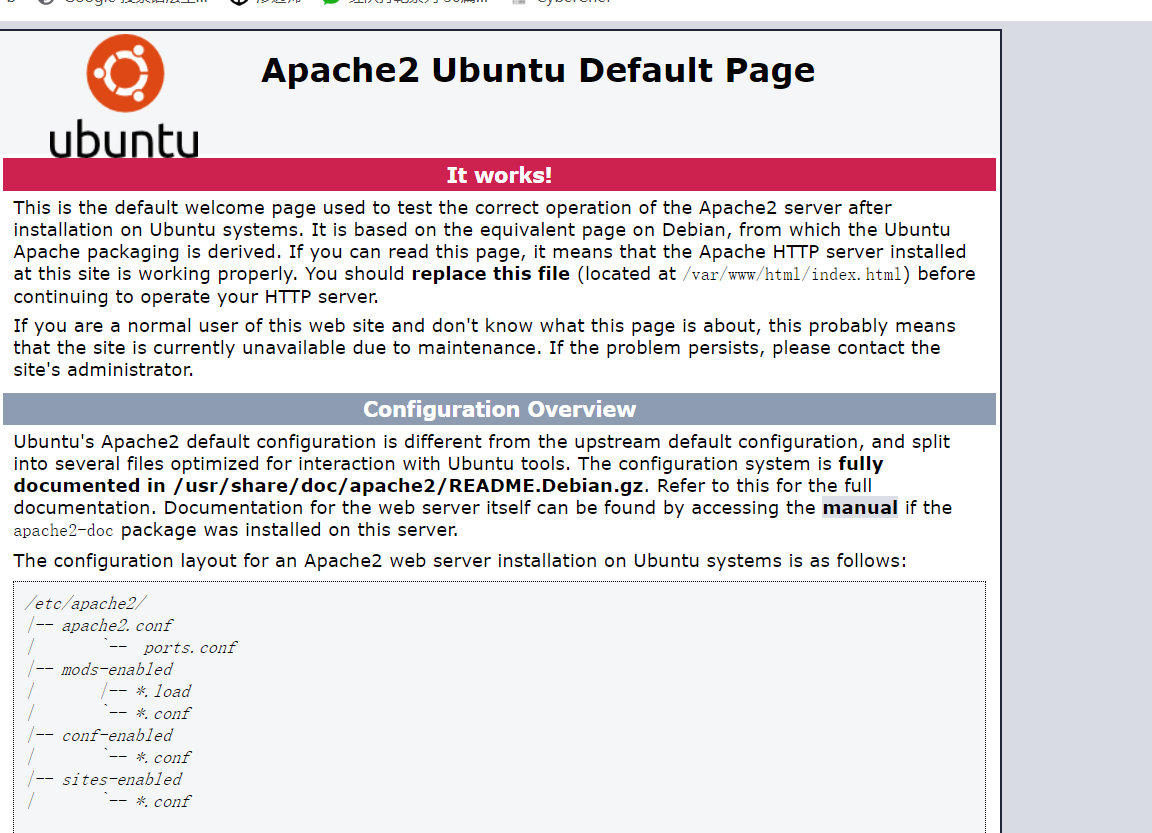Select the ports.conf entry in layout
The image size is (1152, 833).
point(190,647)
